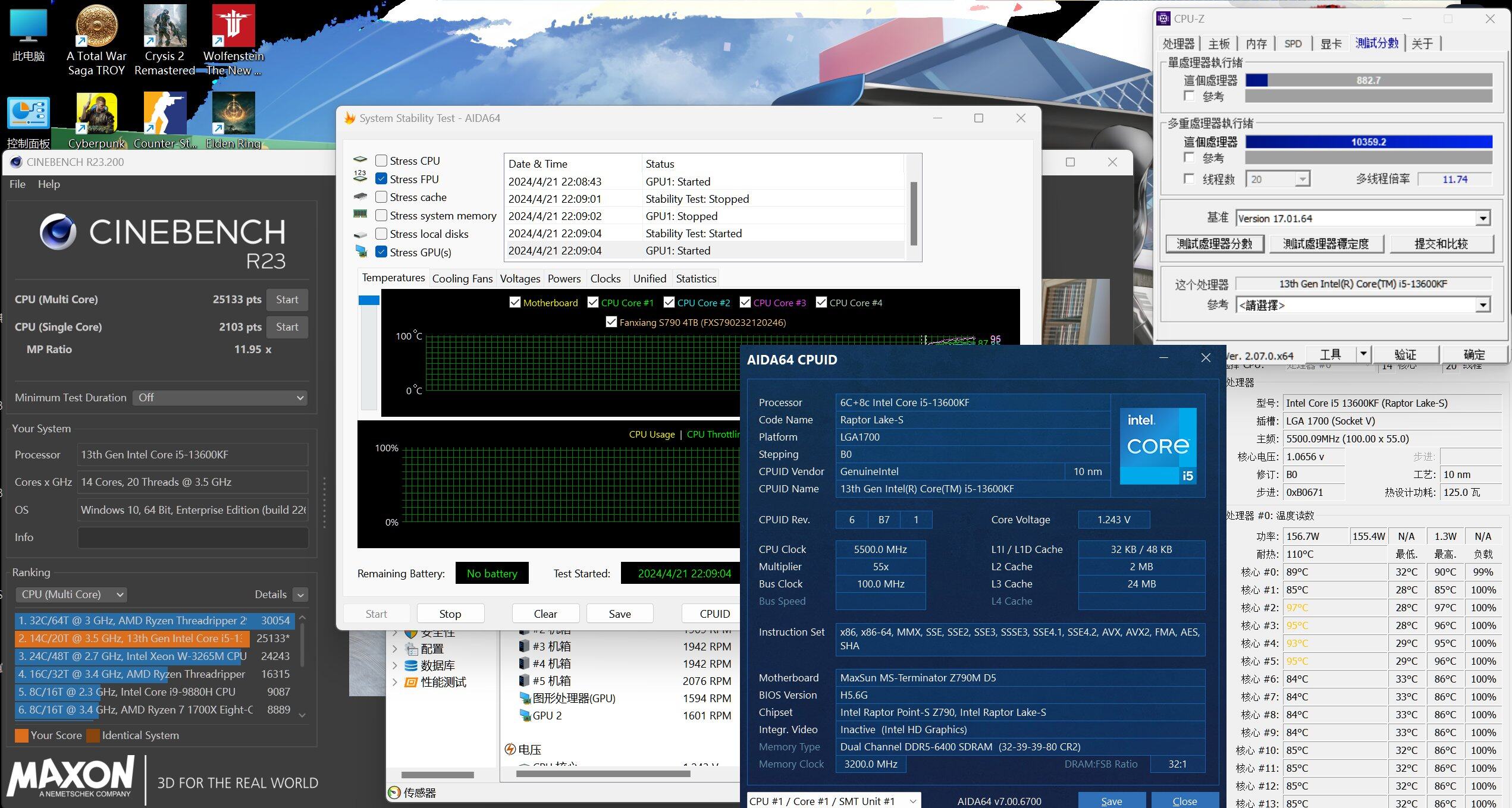Image resolution: width=1512 pixels, height=808 pixels.
Task: Select the AMD Ryzen Threadripper 30054 ranking row
Action: tap(154, 621)
